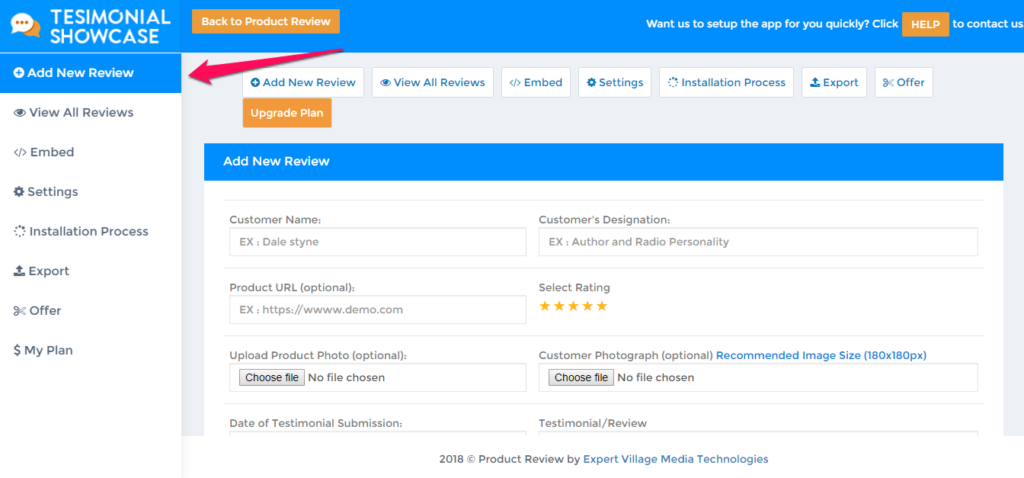Click the Upgrade Plan button
This screenshot has height=478, width=1024.
(286, 113)
